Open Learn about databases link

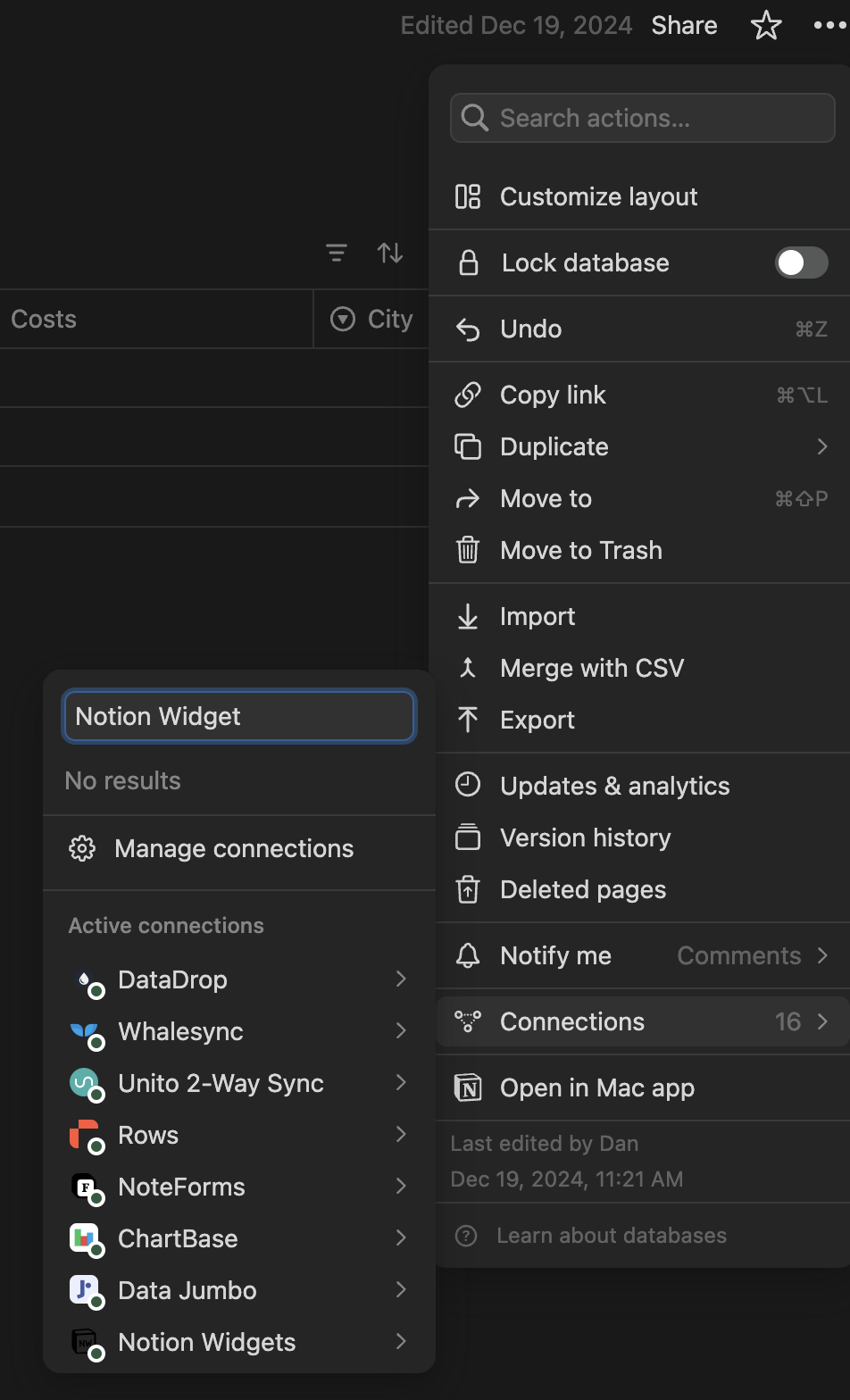tap(611, 1236)
